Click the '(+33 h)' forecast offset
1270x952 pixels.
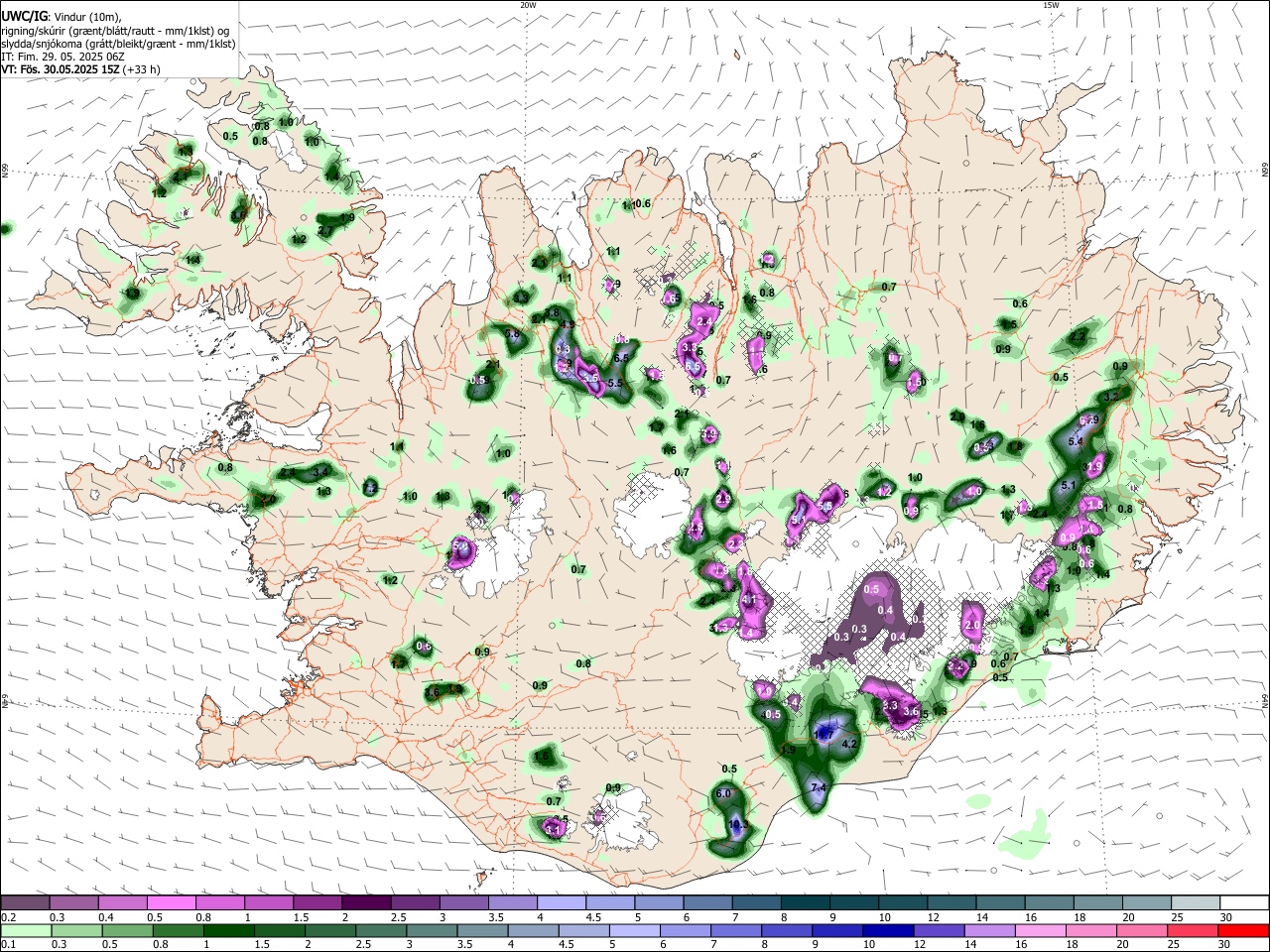coord(142,69)
